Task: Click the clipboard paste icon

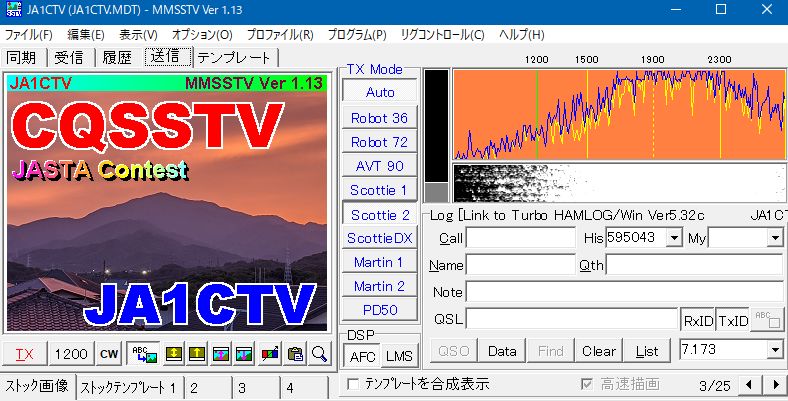Action: tap(295, 354)
